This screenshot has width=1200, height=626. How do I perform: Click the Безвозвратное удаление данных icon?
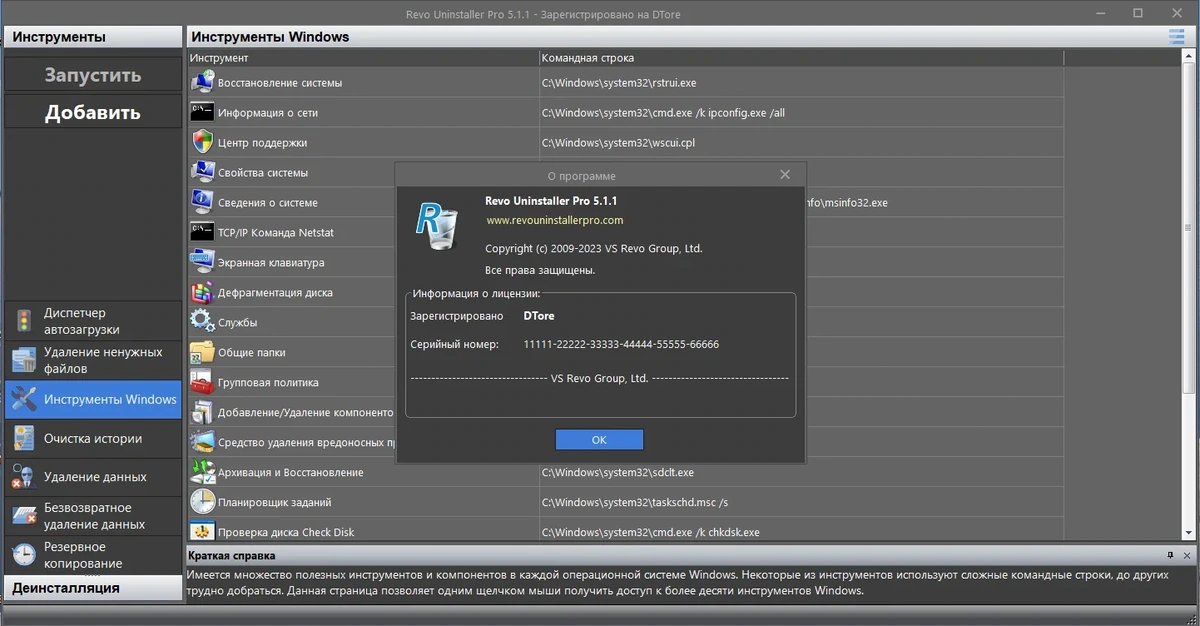[23, 516]
